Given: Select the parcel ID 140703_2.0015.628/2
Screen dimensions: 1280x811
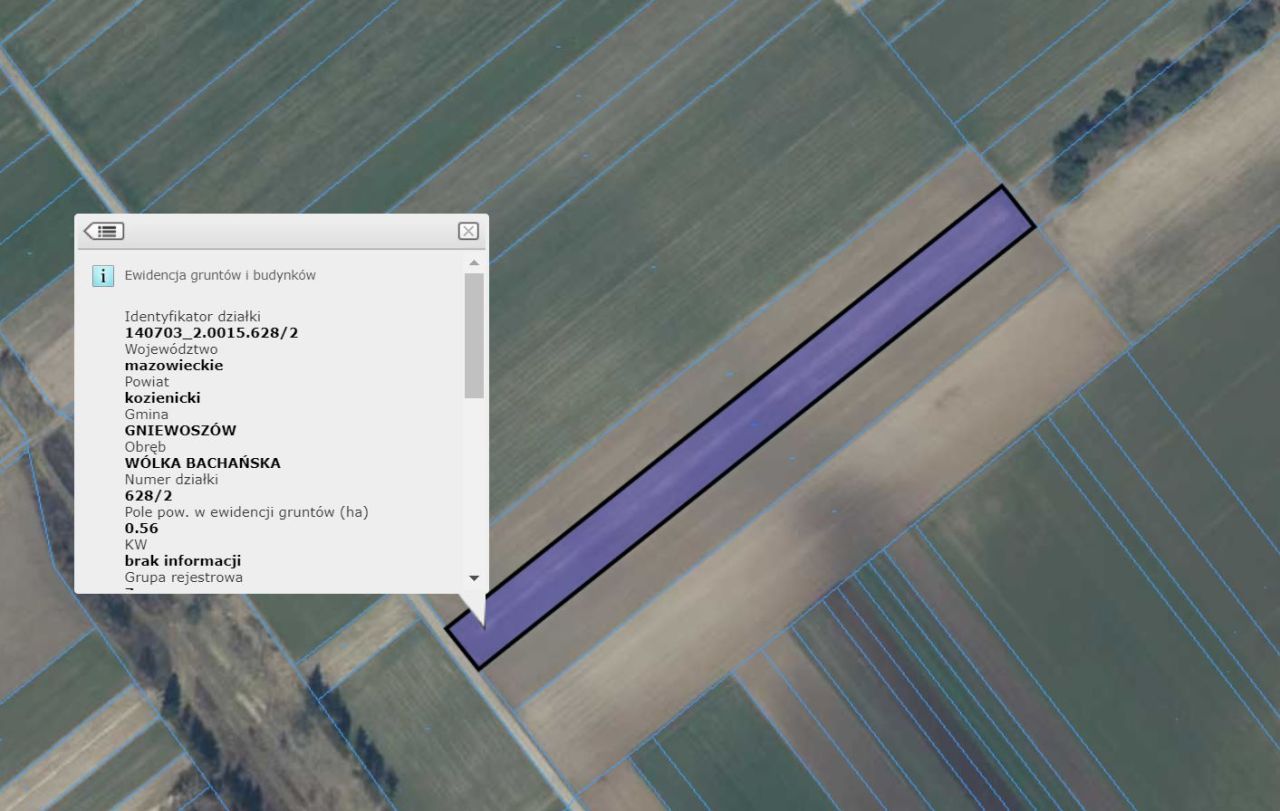Looking at the screenshot, I should (211, 332).
